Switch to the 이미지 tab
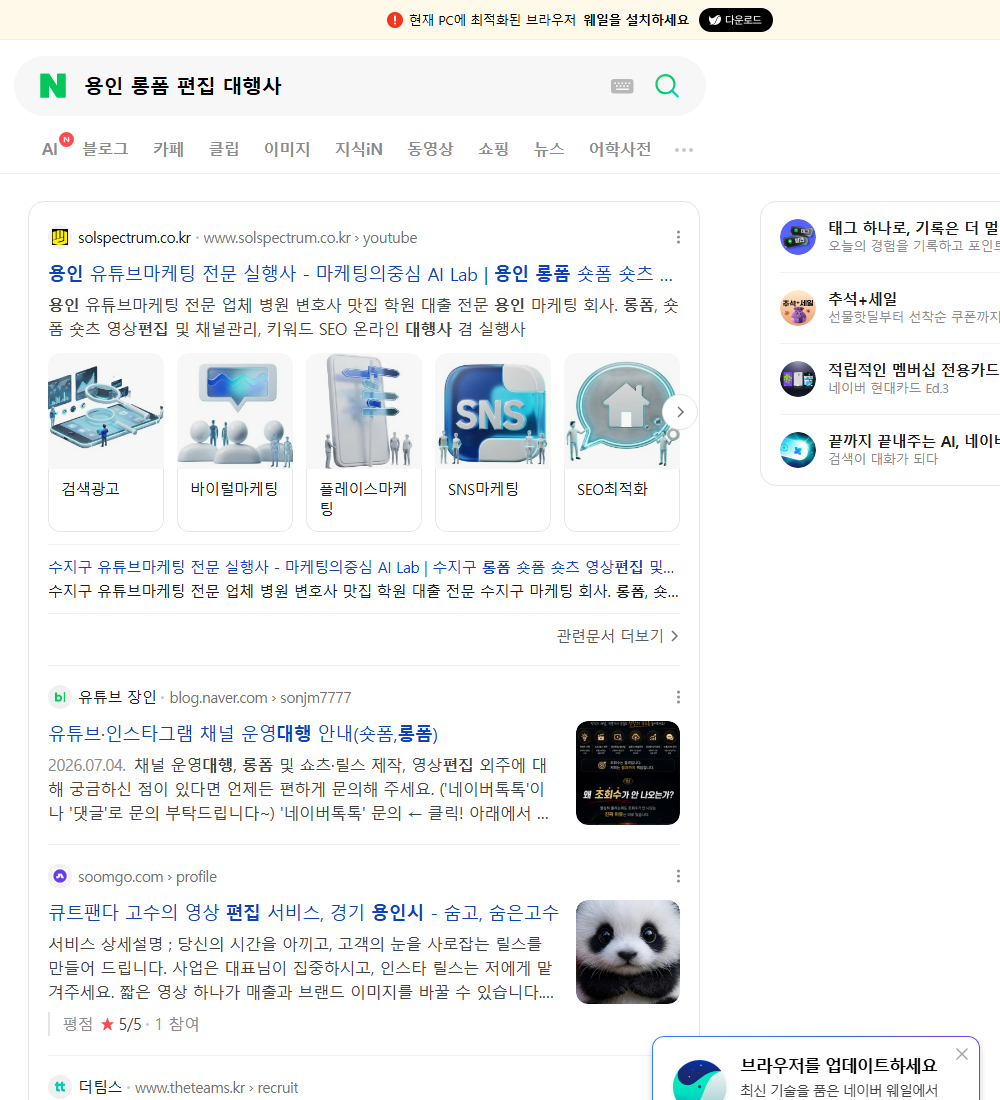1000x1100 pixels. (287, 149)
